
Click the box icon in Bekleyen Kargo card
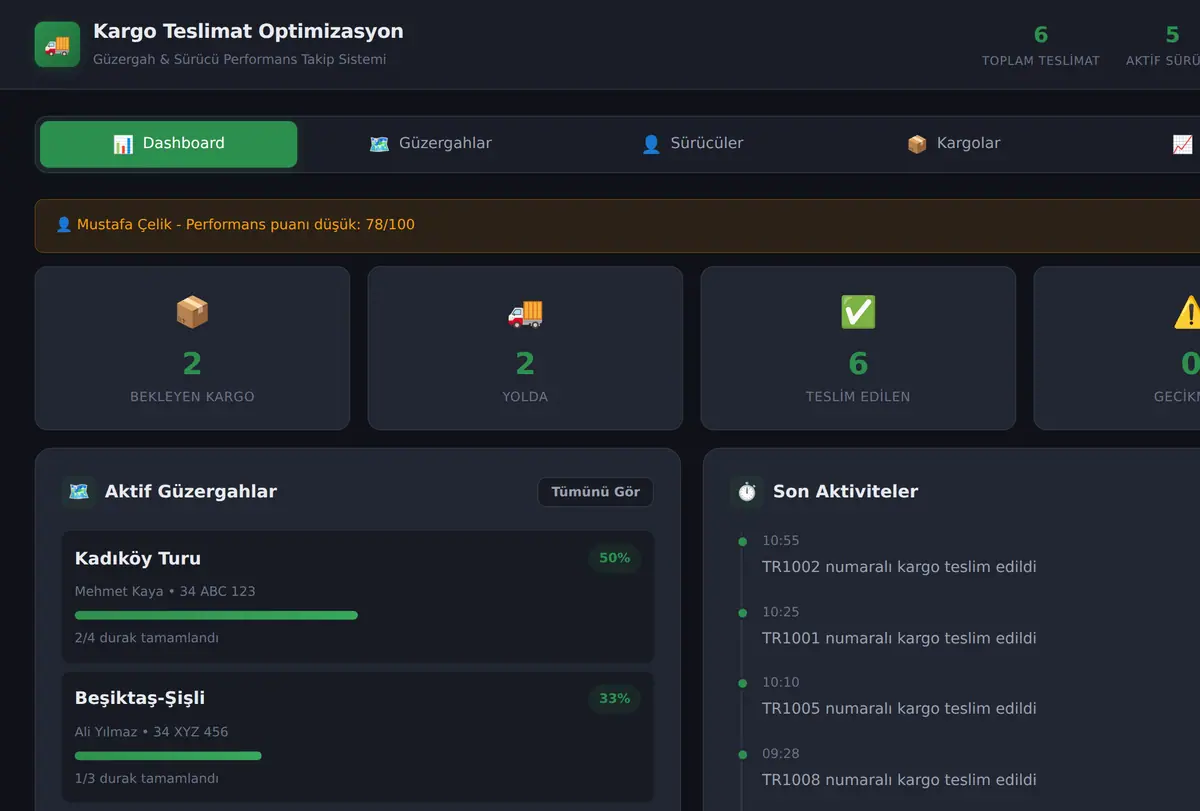(x=192, y=313)
